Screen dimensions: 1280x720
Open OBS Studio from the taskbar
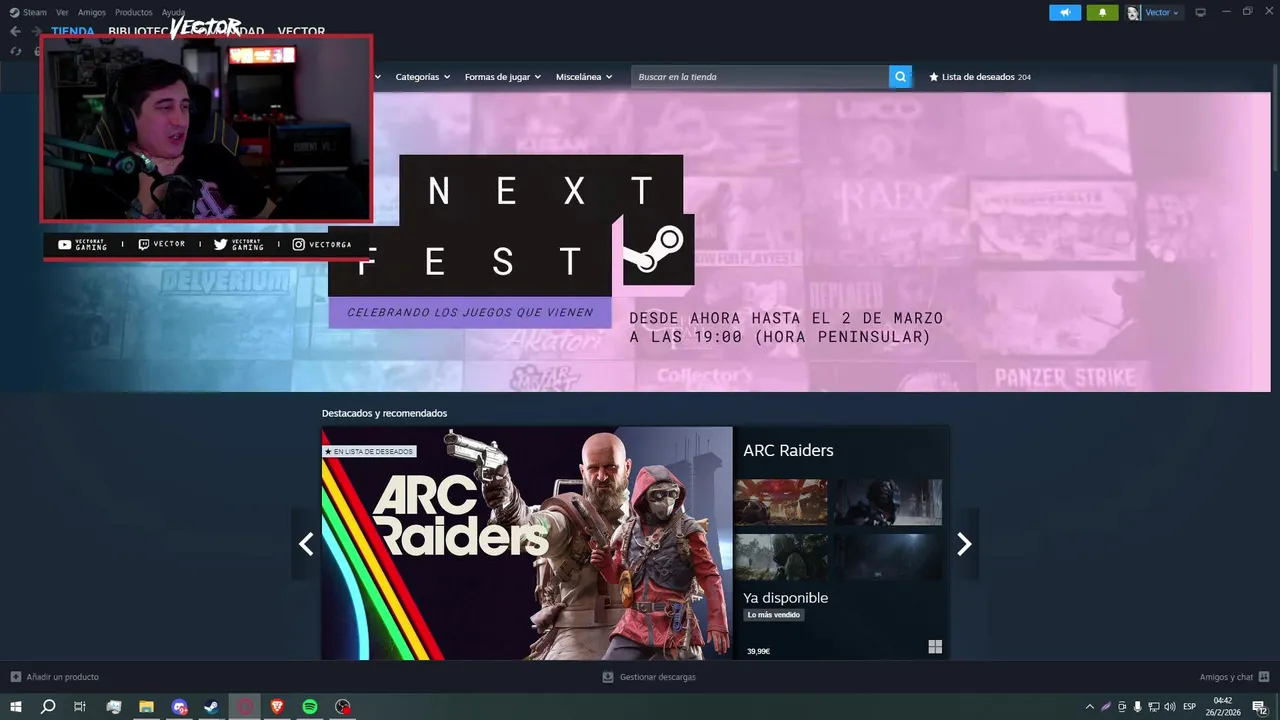pyautogui.click(x=343, y=707)
